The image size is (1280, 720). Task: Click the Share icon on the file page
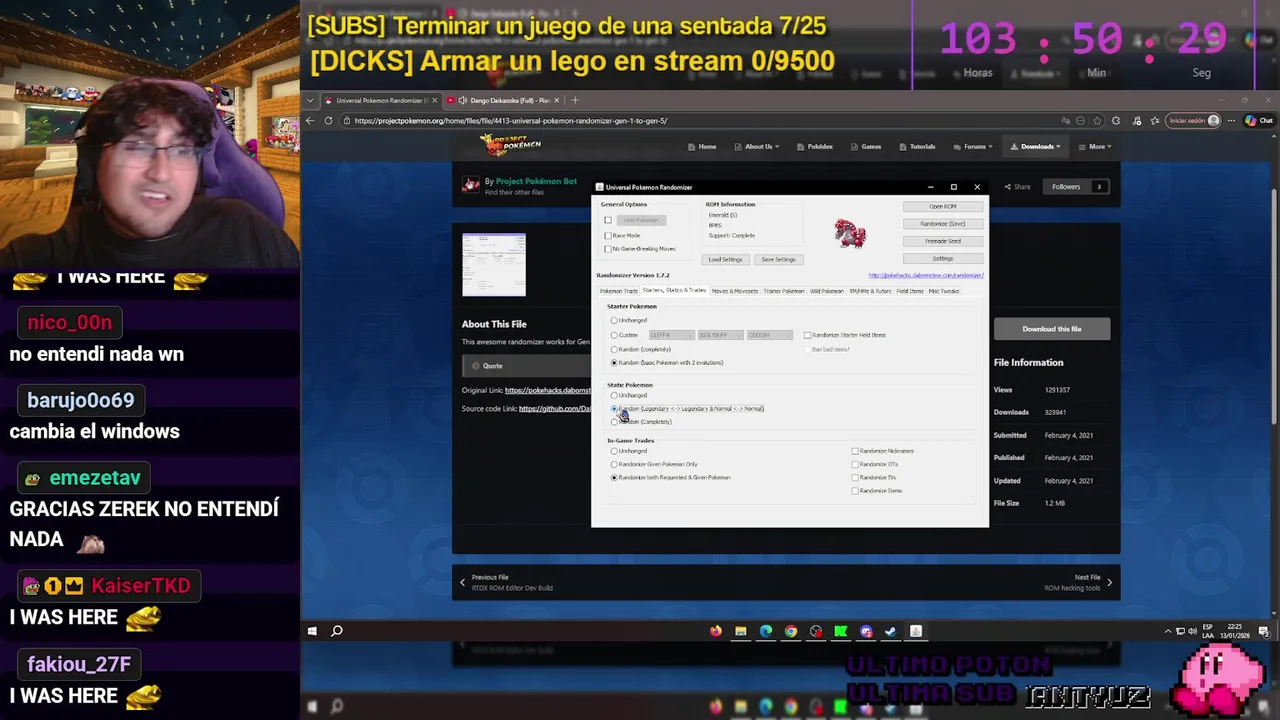click(1017, 187)
